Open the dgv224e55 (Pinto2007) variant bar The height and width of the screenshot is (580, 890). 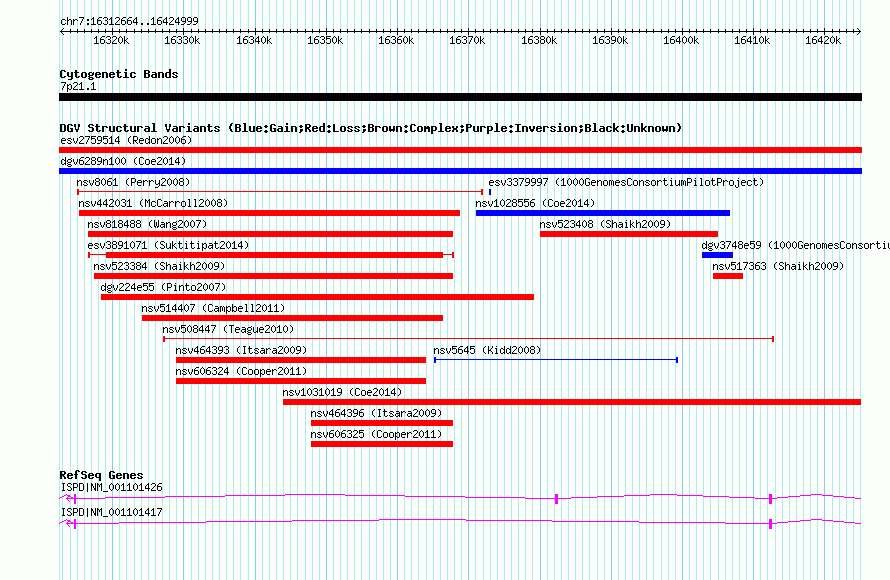[x=317, y=297]
